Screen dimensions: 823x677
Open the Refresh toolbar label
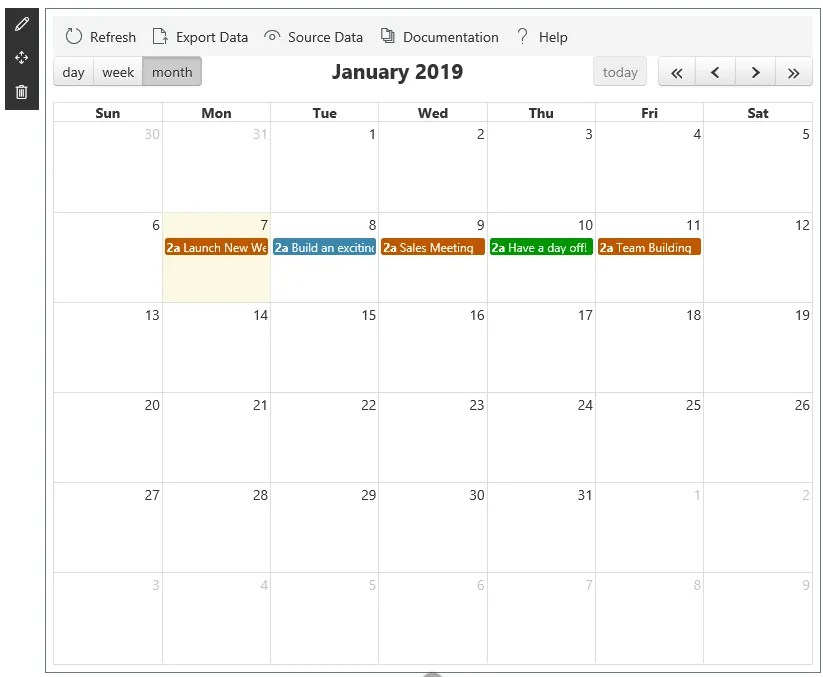(113, 37)
